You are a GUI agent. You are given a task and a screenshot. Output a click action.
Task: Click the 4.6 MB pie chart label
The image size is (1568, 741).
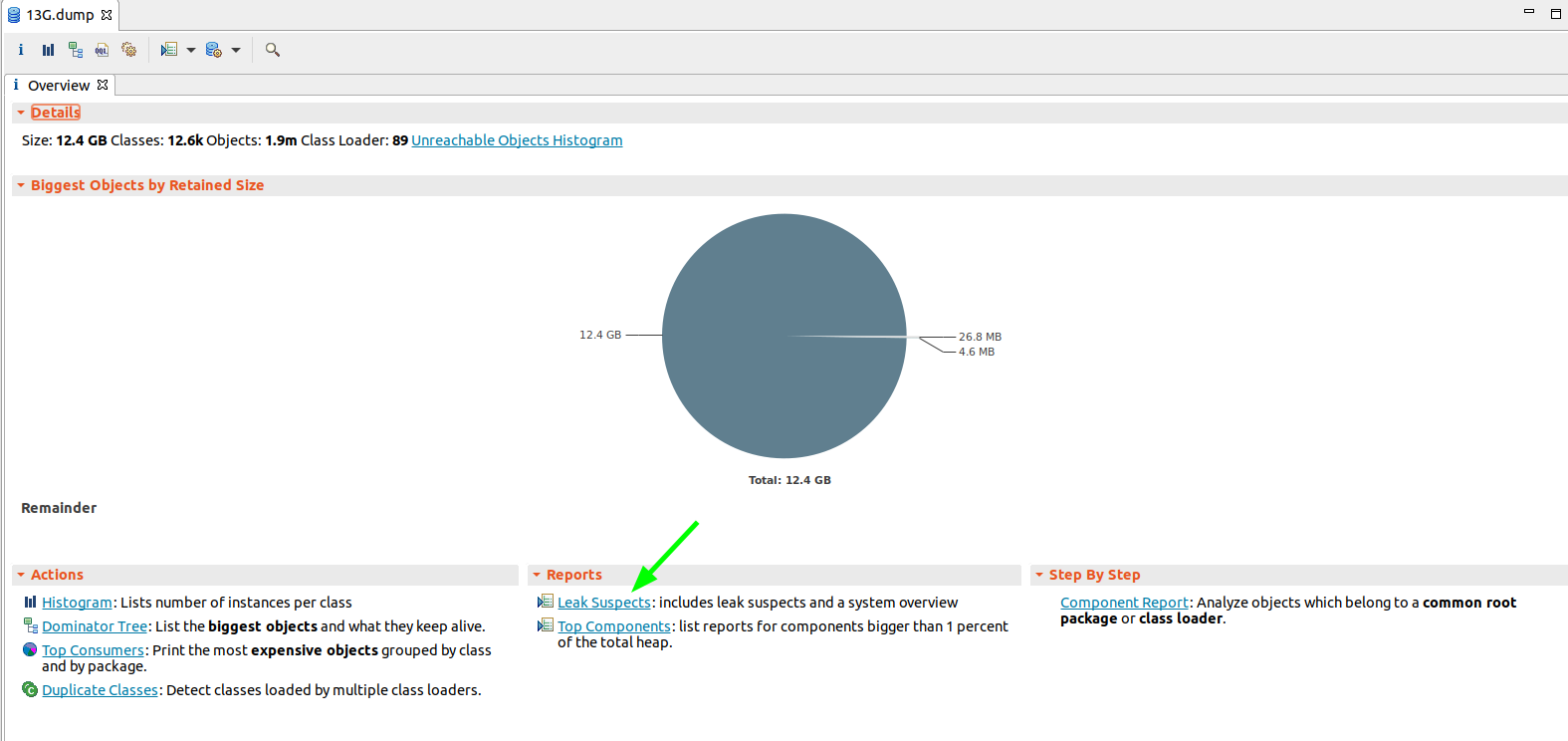pyautogui.click(x=977, y=352)
